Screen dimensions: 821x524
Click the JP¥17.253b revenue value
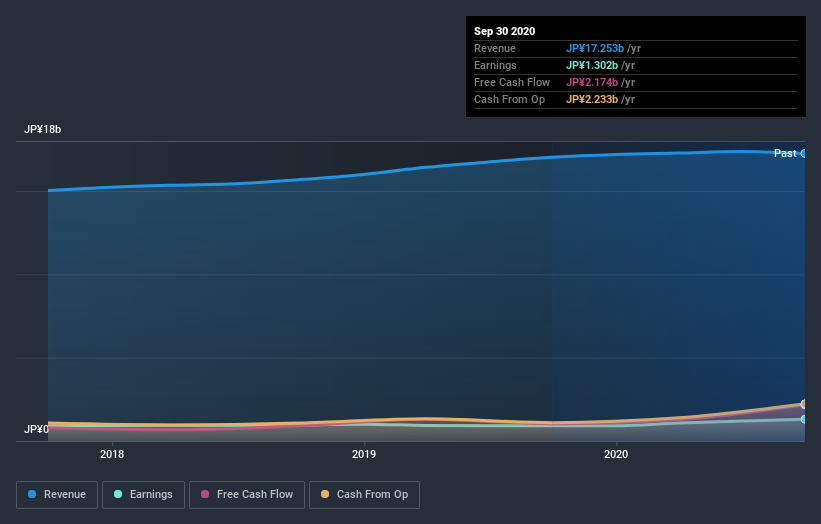pyautogui.click(x=595, y=48)
